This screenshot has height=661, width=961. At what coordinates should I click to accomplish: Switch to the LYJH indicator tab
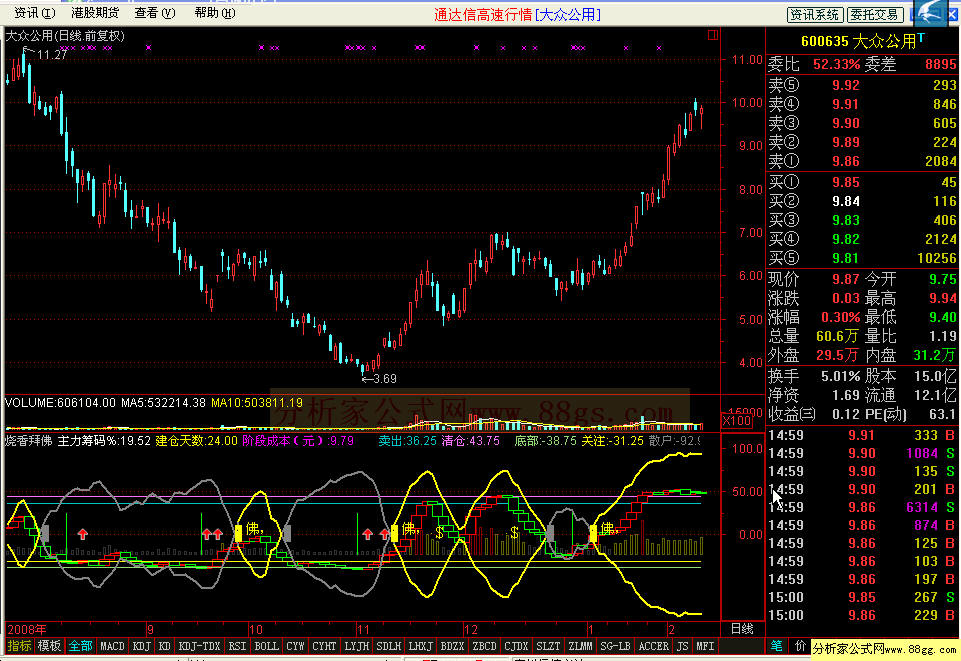357,646
